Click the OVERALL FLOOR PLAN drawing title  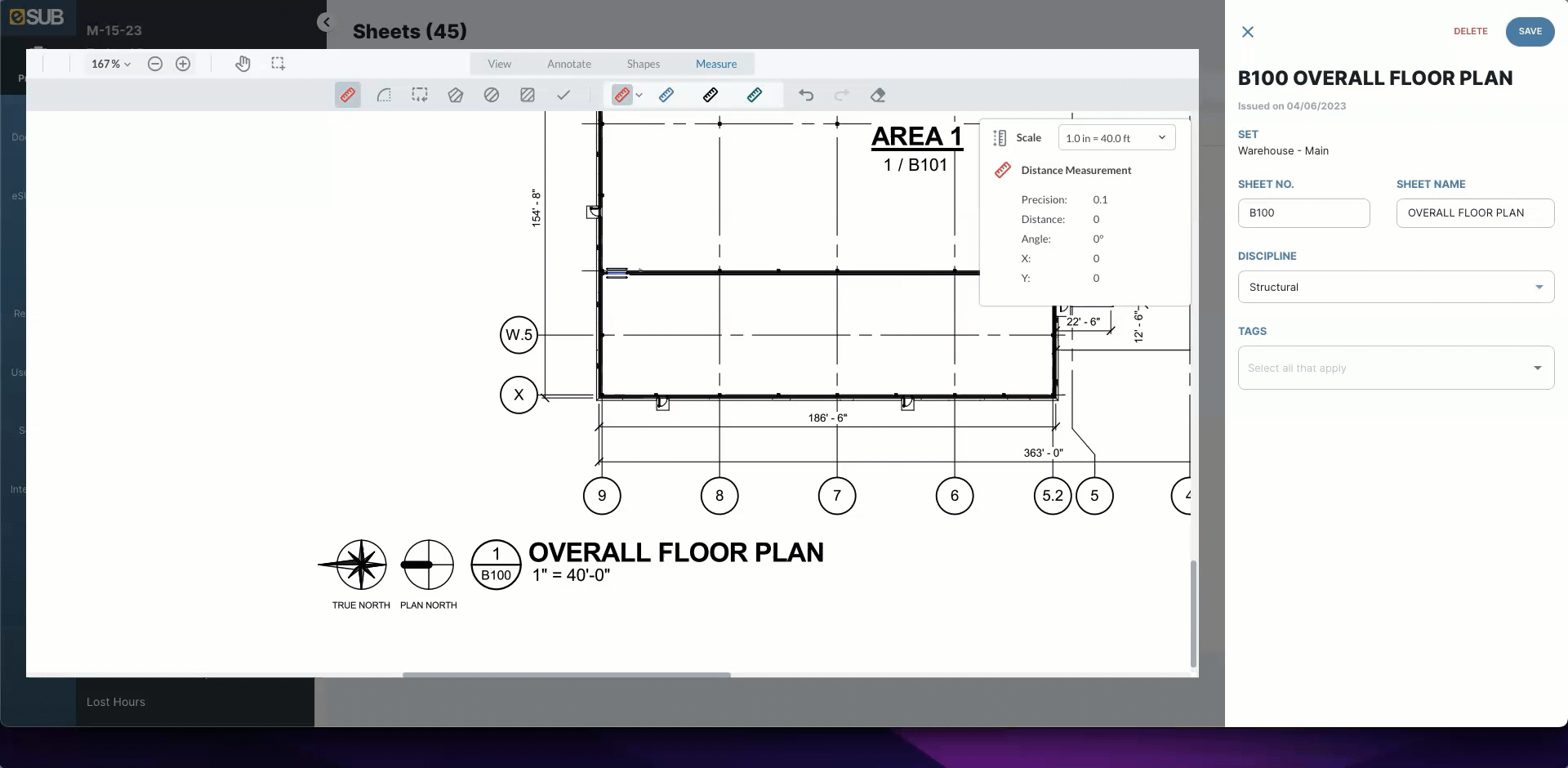676,552
